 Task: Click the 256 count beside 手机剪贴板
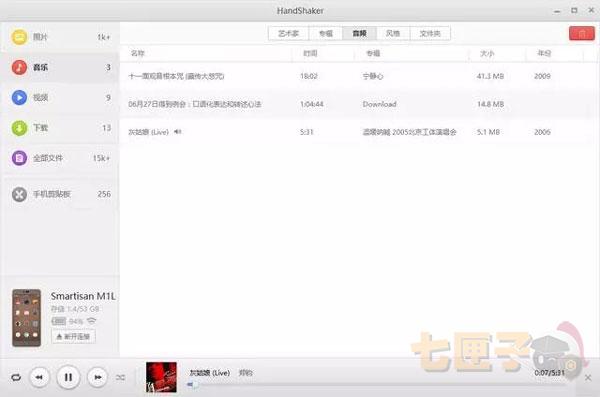coord(104,194)
